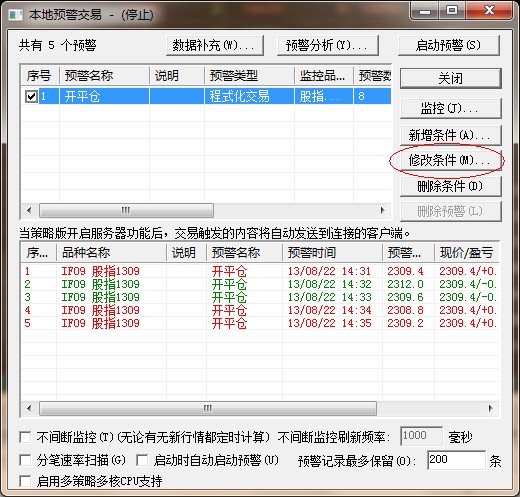Screen dimensions: 520x497
Task: Click price value 2309.2
Action: click(x=405, y=323)
